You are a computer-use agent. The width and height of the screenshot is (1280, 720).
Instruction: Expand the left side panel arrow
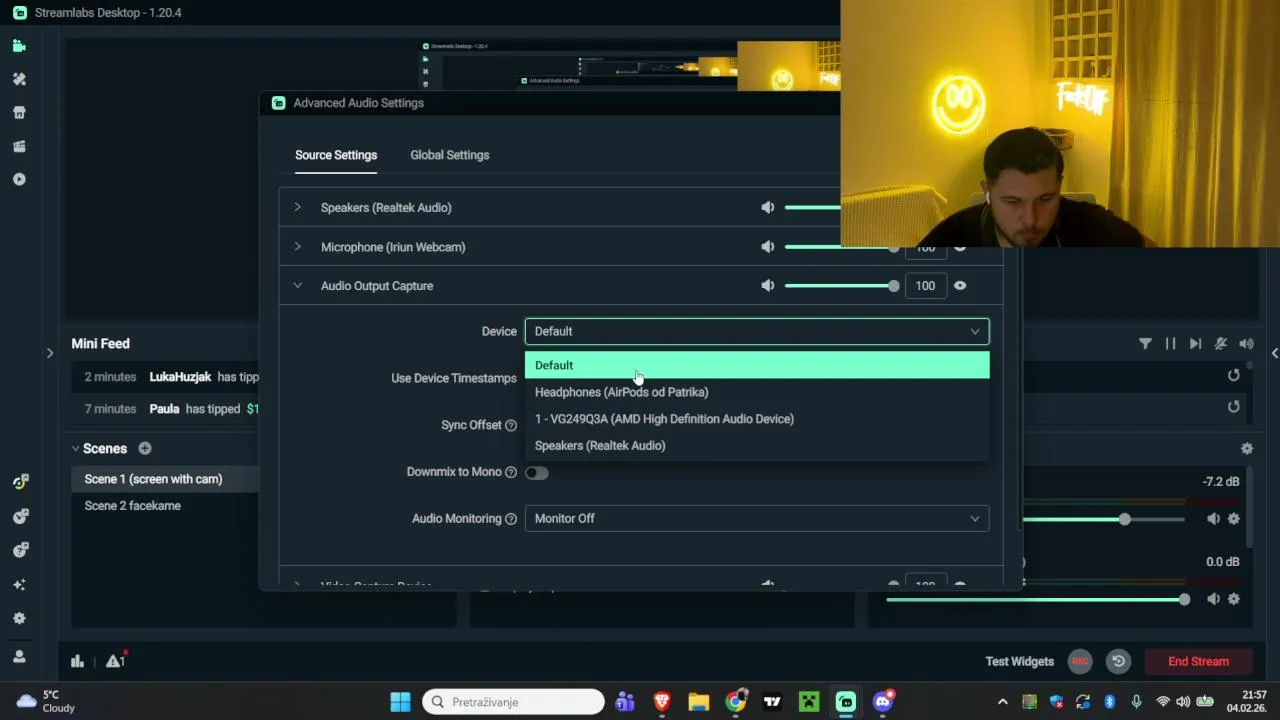[x=50, y=353]
